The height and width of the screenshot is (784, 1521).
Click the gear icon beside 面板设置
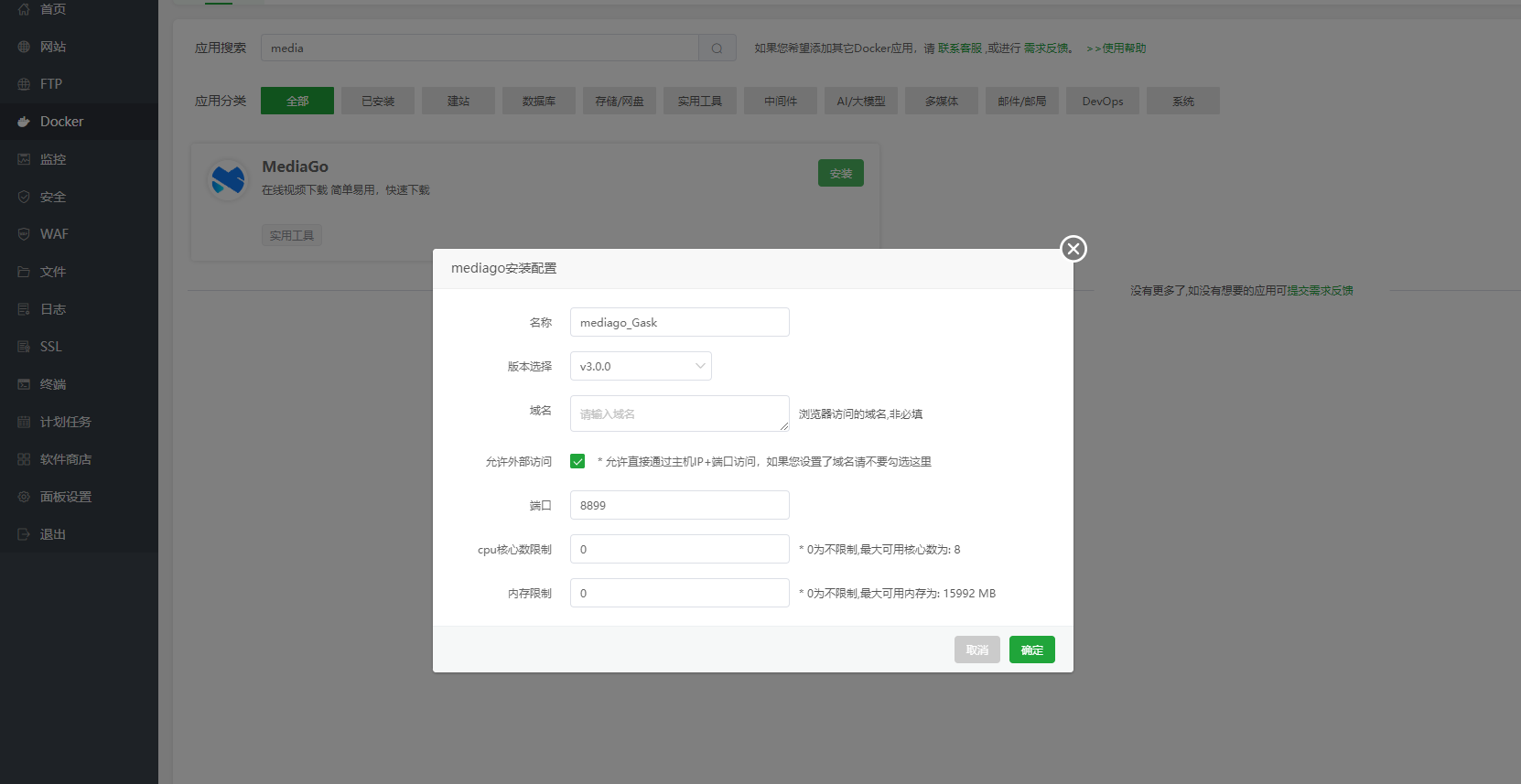click(24, 497)
